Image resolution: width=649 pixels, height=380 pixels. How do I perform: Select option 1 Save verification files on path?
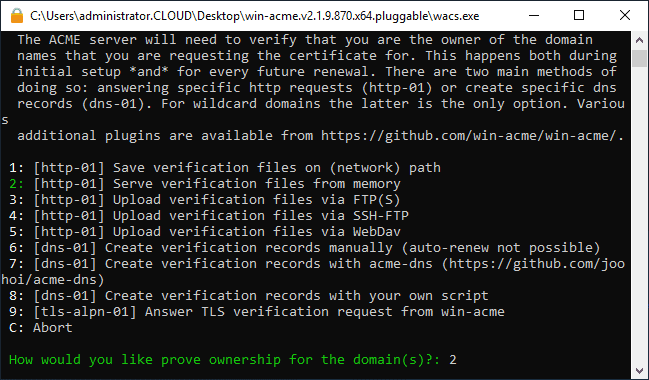[225, 168]
